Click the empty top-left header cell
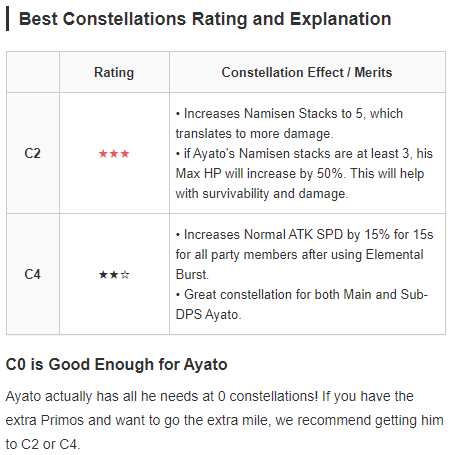 [x=33, y=72]
